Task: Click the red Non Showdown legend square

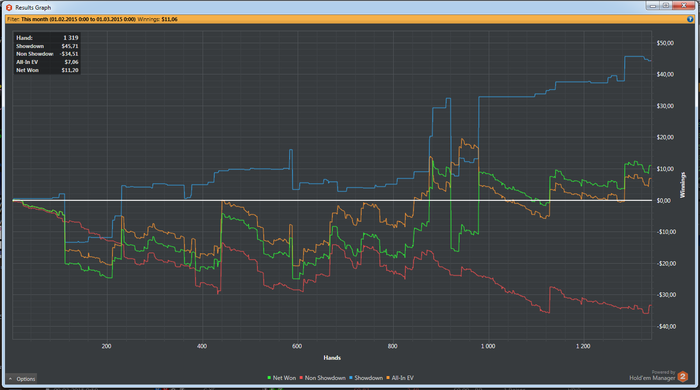Action: click(301, 378)
